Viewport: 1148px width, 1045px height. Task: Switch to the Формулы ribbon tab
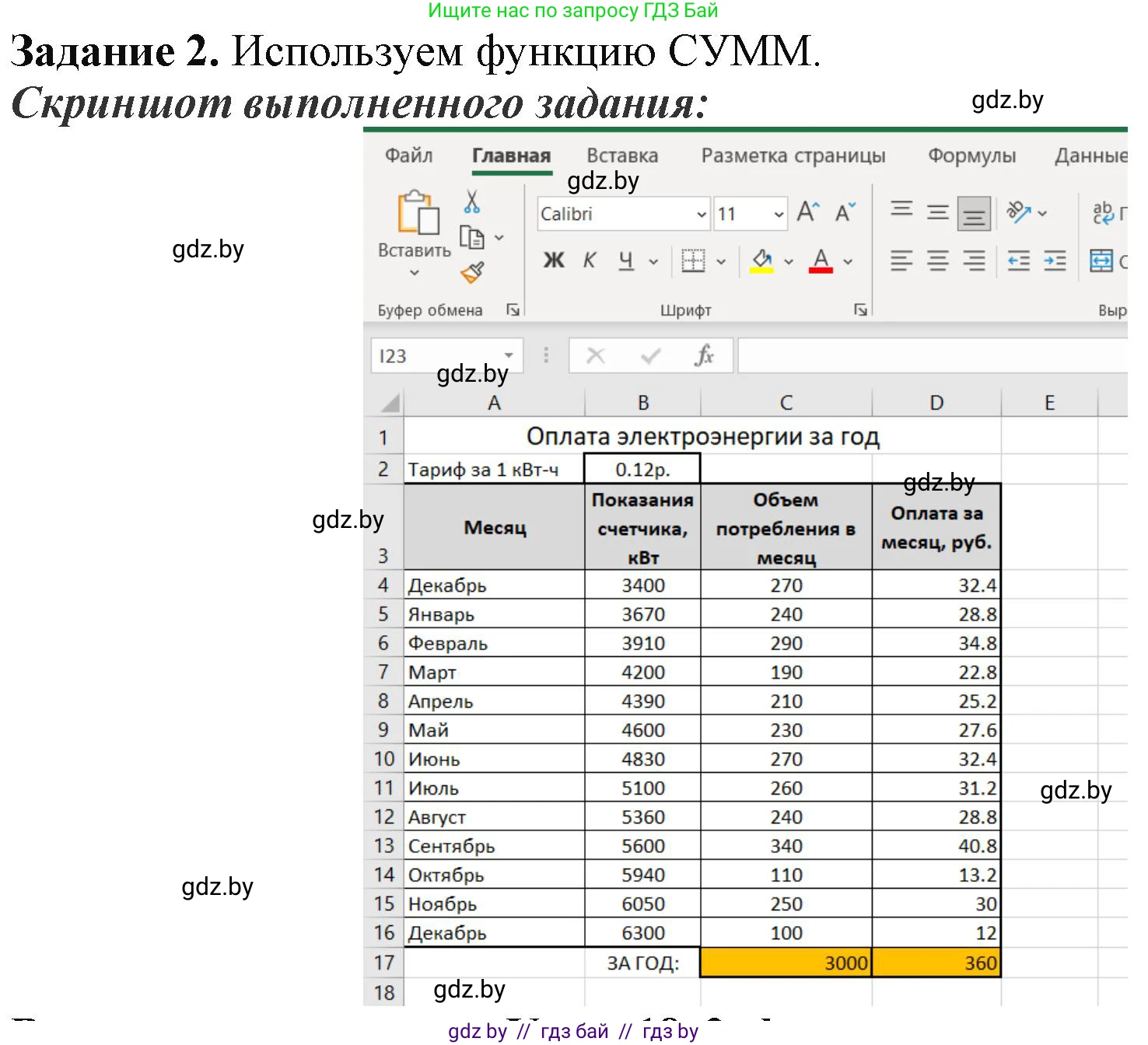[x=971, y=156]
